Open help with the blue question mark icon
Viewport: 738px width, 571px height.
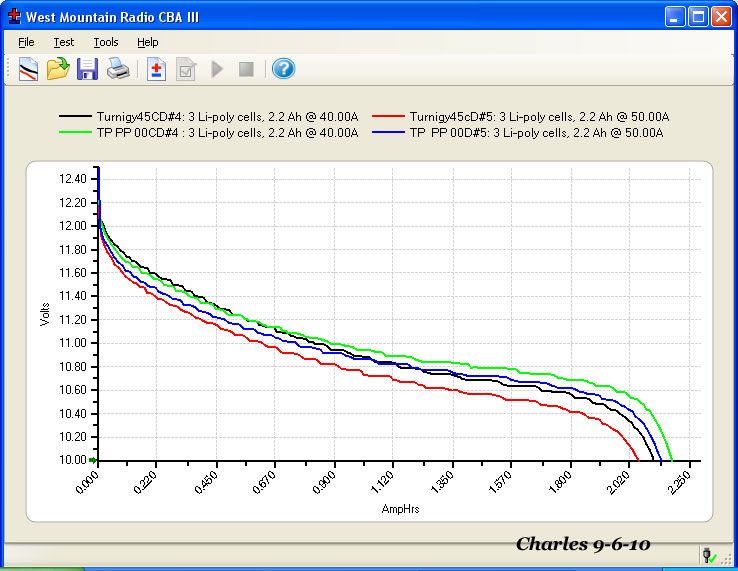[x=283, y=69]
